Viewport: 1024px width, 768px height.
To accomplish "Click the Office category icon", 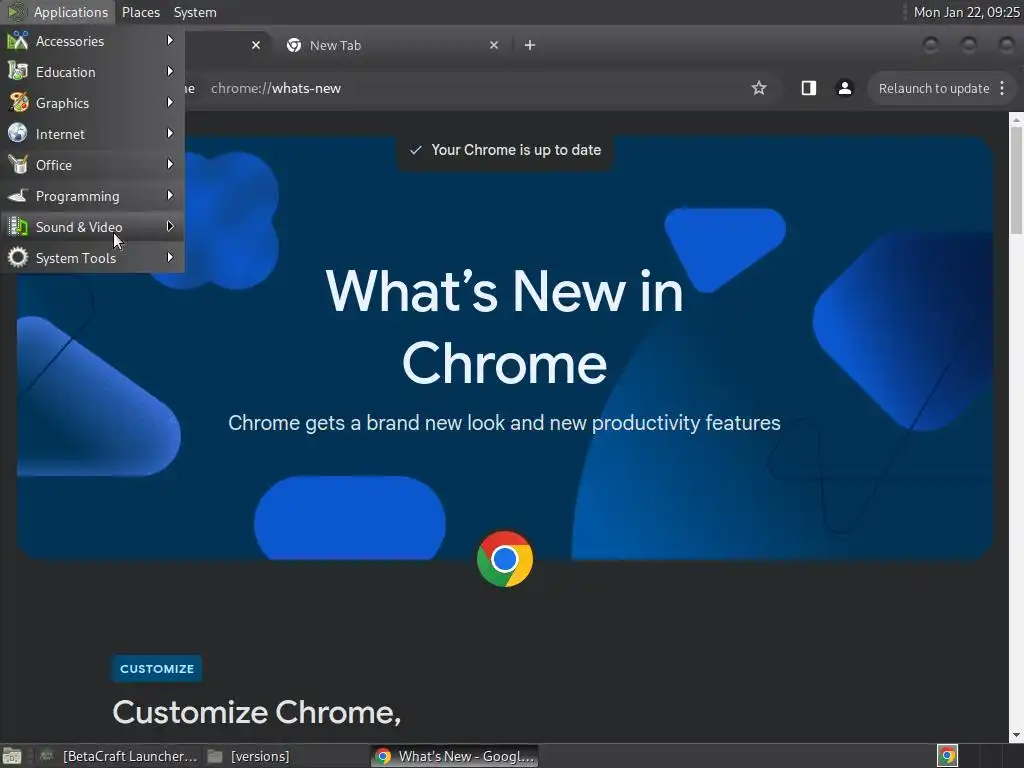I will [x=18, y=165].
